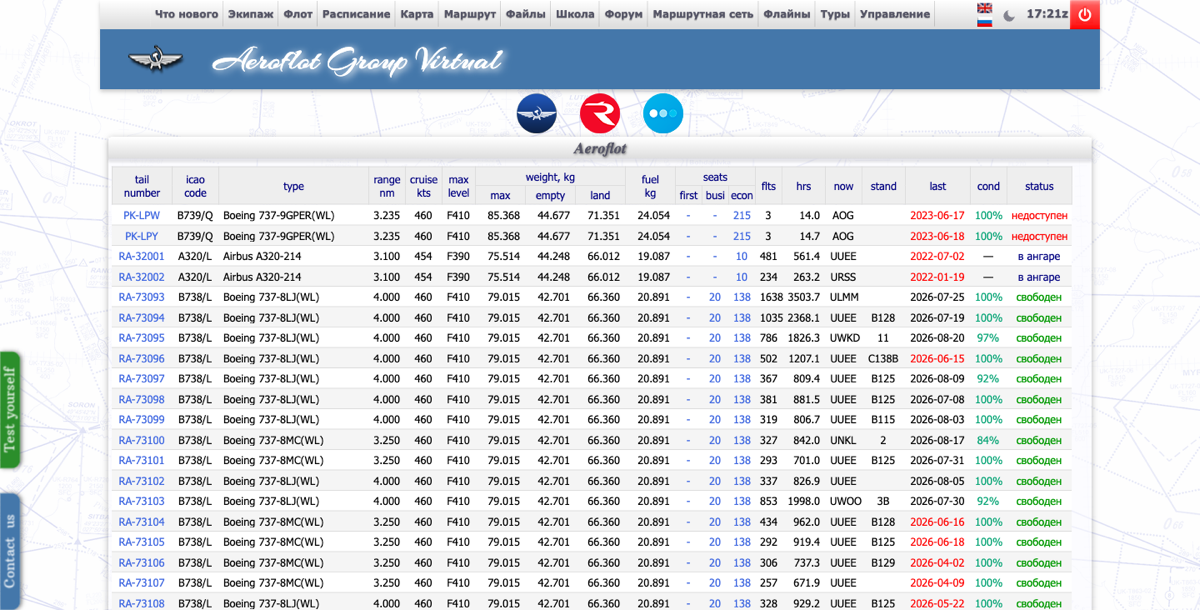Image resolution: width=1200 pixels, height=610 pixels.
Task: Open the blue 'Contact us' side tab
Action: point(10,549)
